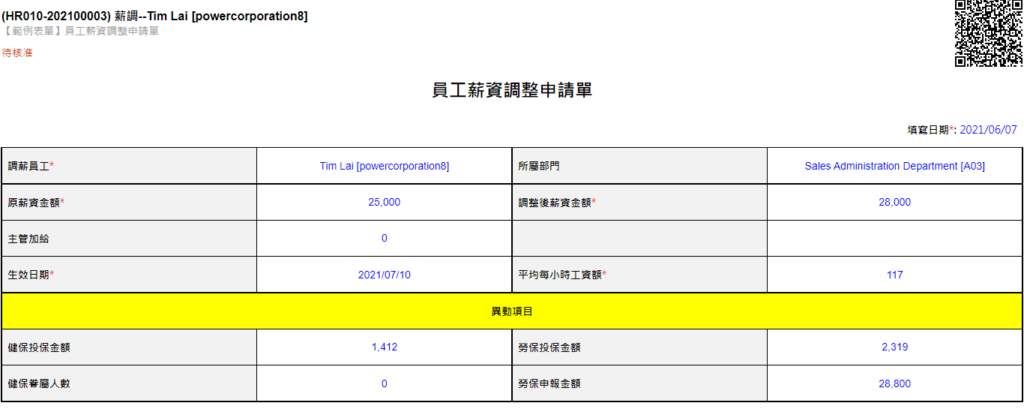Open the Tim Lai [powercorporation8] employee link
The height and width of the screenshot is (415, 1024).
click(x=384, y=166)
